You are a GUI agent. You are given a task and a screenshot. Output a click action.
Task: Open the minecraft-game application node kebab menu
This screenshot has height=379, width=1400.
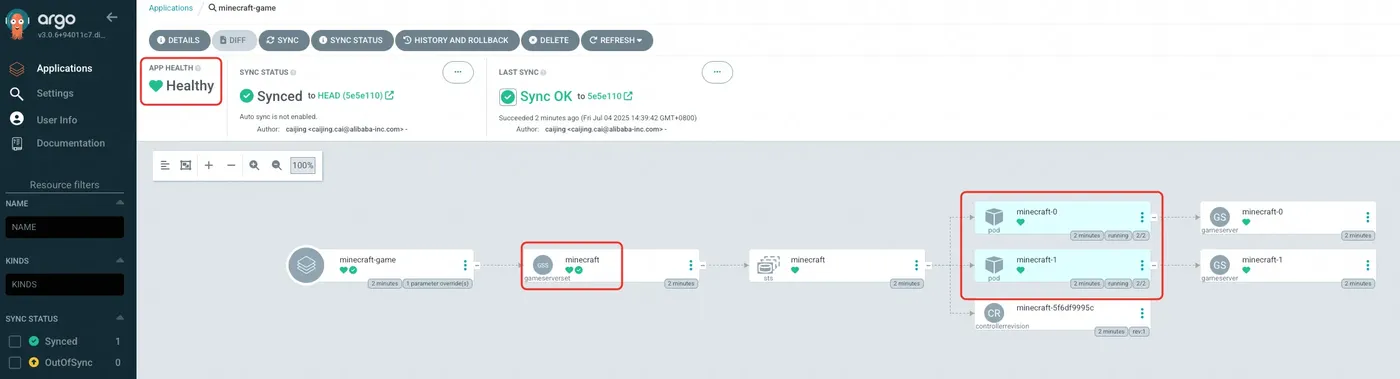tap(465, 265)
